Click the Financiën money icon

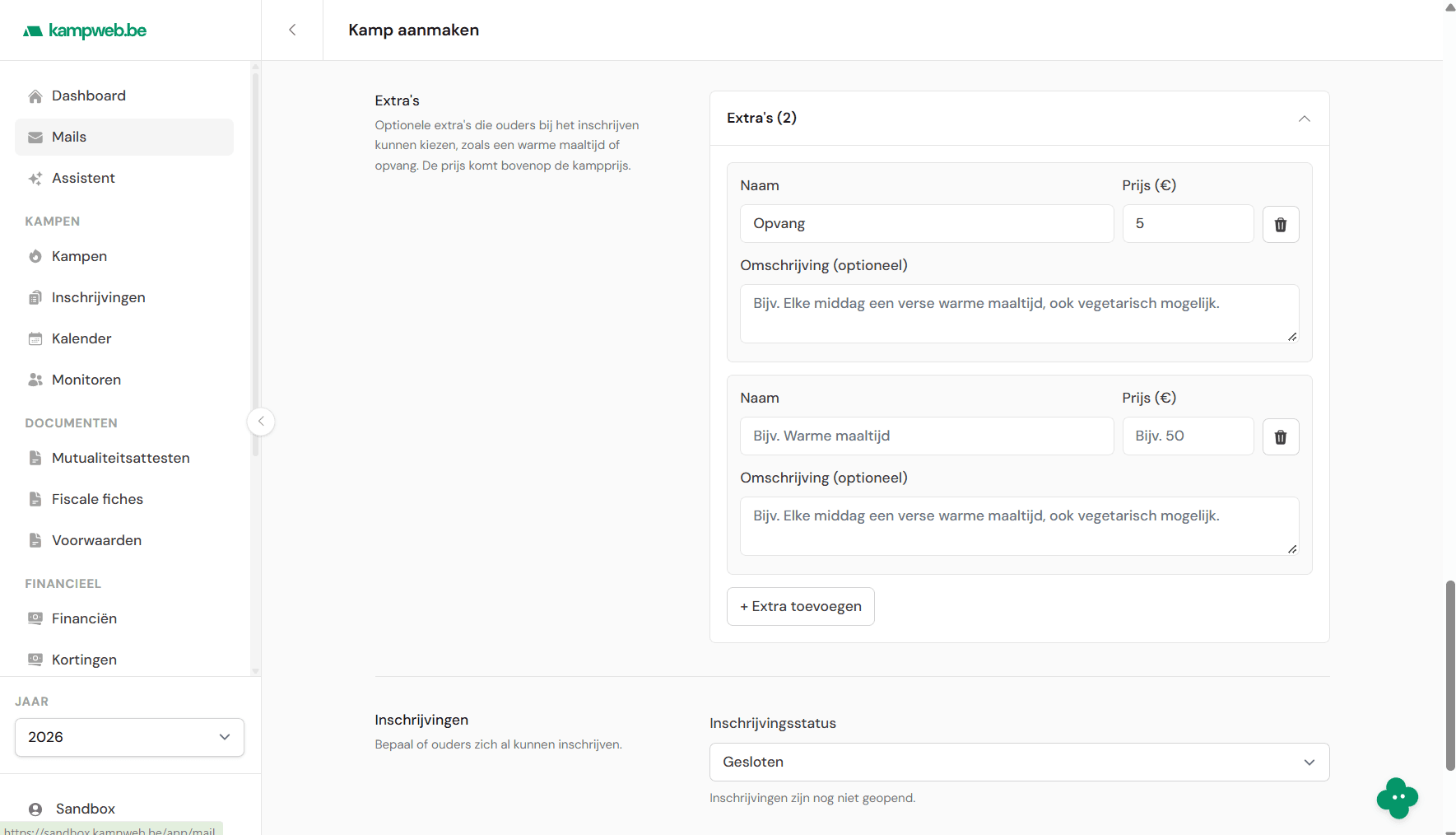35,619
